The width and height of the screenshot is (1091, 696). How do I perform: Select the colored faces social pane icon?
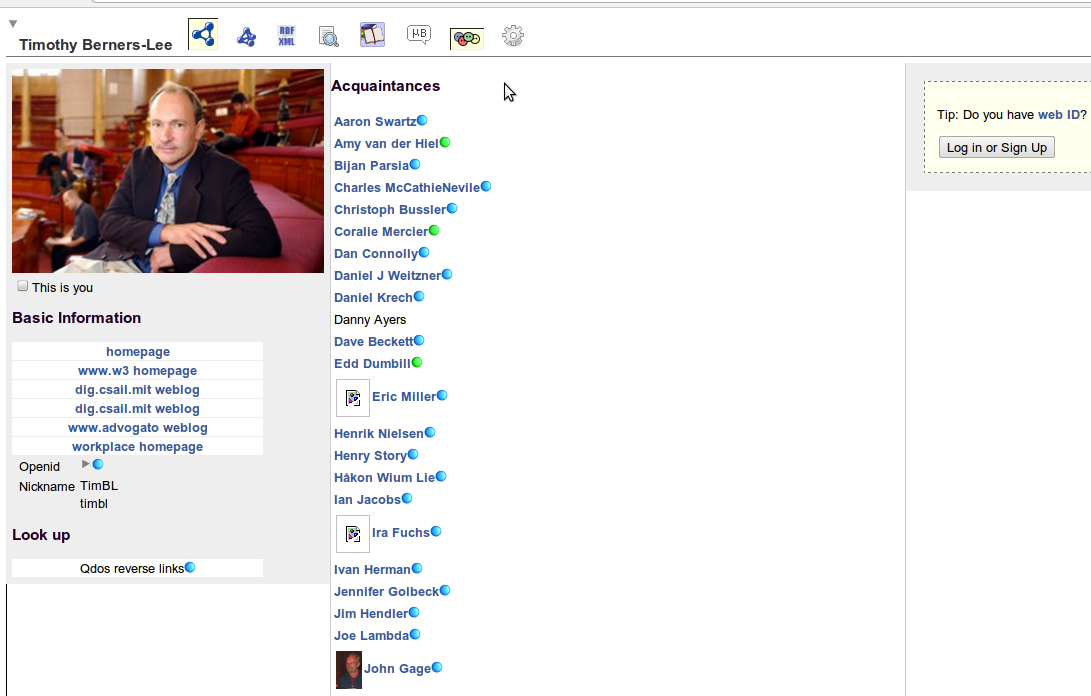[x=467, y=38]
